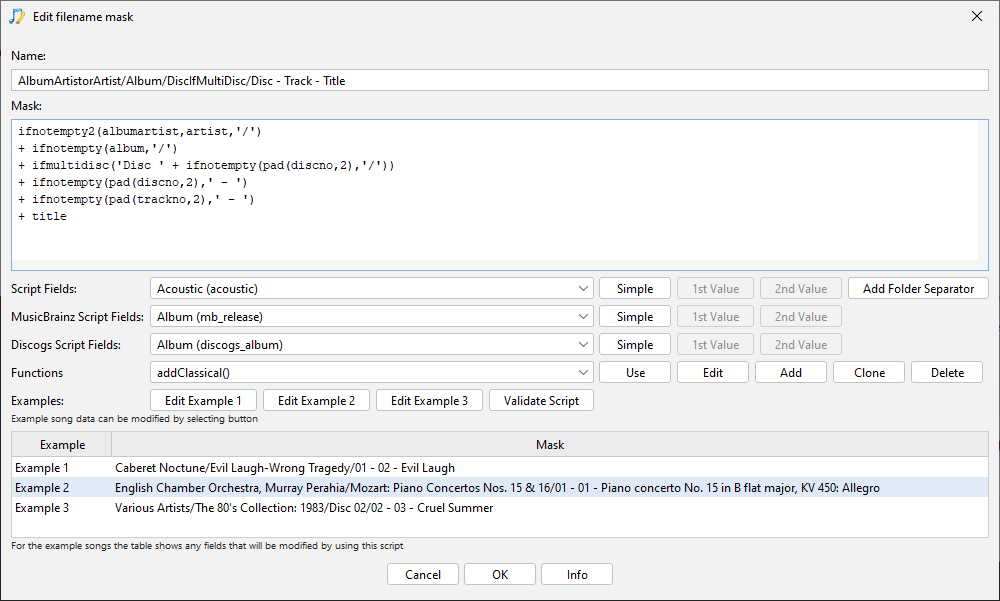This screenshot has width=1000, height=601.
Task: Click 1st Value button in MusicBrainz row
Action: [x=716, y=316]
